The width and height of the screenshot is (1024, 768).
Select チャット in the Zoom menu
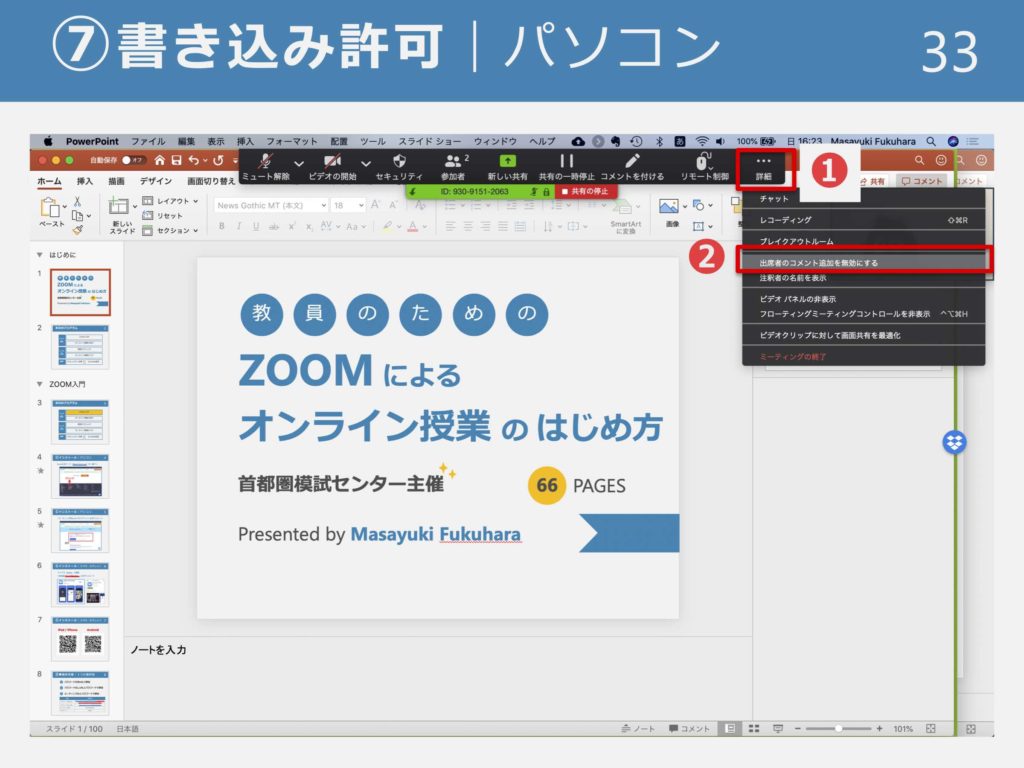coord(863,199)
